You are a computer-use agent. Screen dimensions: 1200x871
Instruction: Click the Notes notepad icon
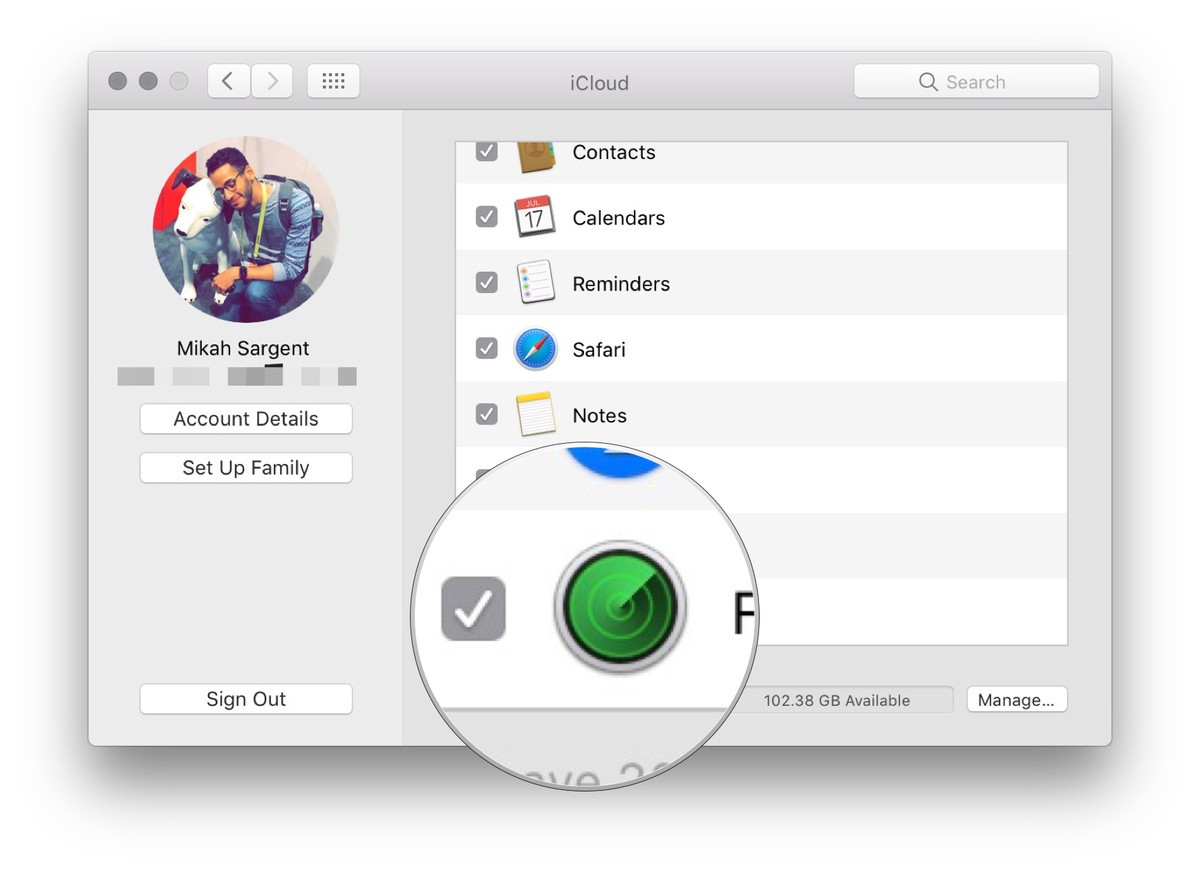tap(535, 414)
